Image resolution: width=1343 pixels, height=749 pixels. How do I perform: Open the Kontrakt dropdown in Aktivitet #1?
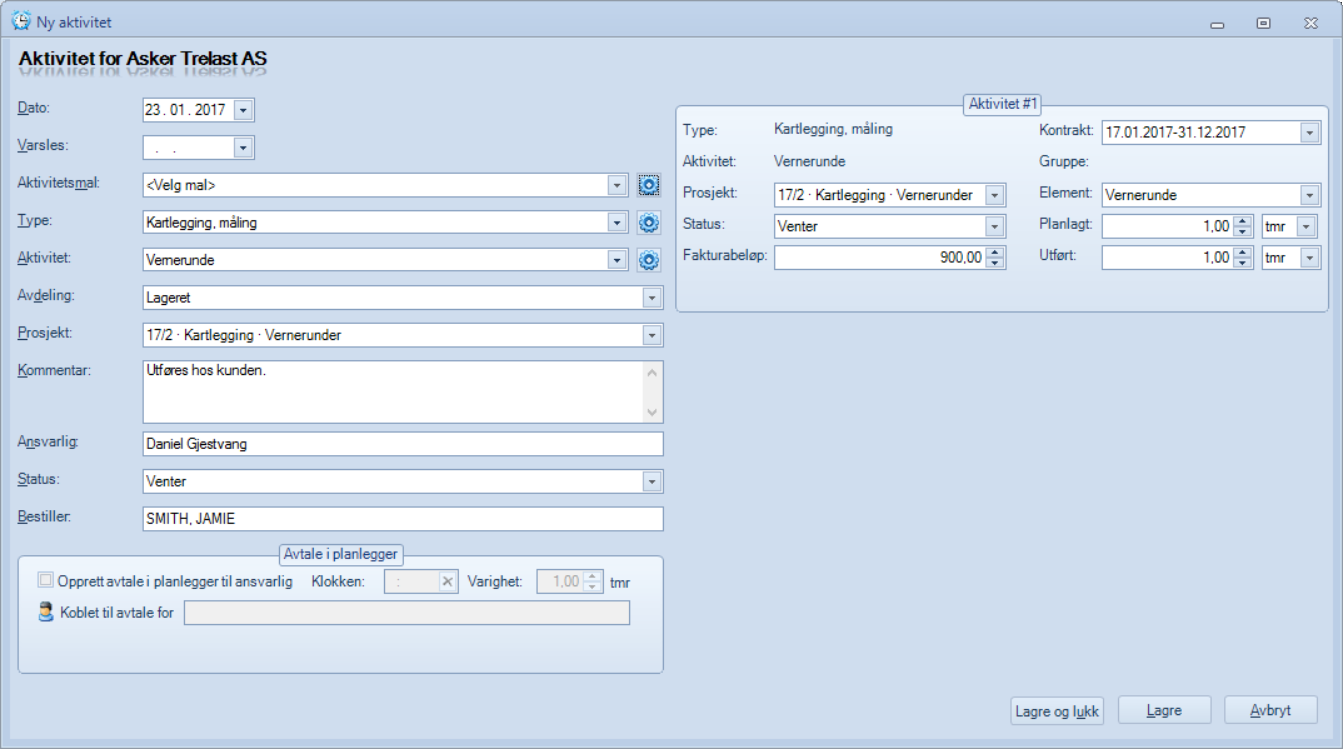pyautogui.click(x=1310, y=132)
